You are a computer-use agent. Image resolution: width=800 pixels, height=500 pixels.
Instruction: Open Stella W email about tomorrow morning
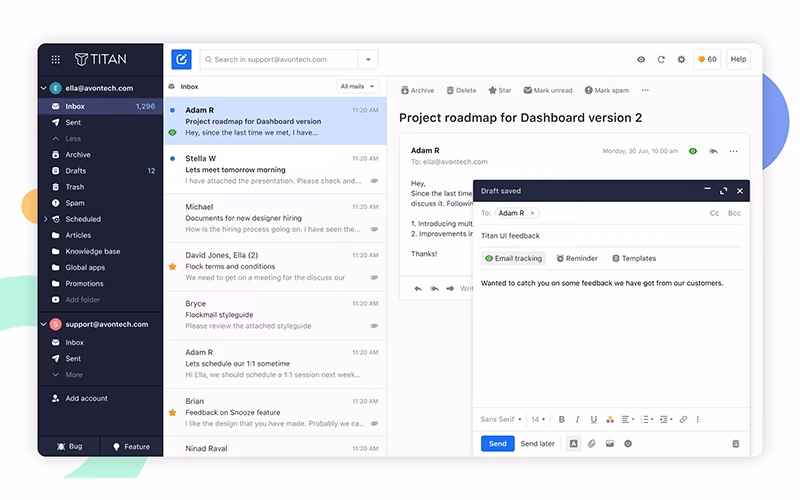[276, 170]
